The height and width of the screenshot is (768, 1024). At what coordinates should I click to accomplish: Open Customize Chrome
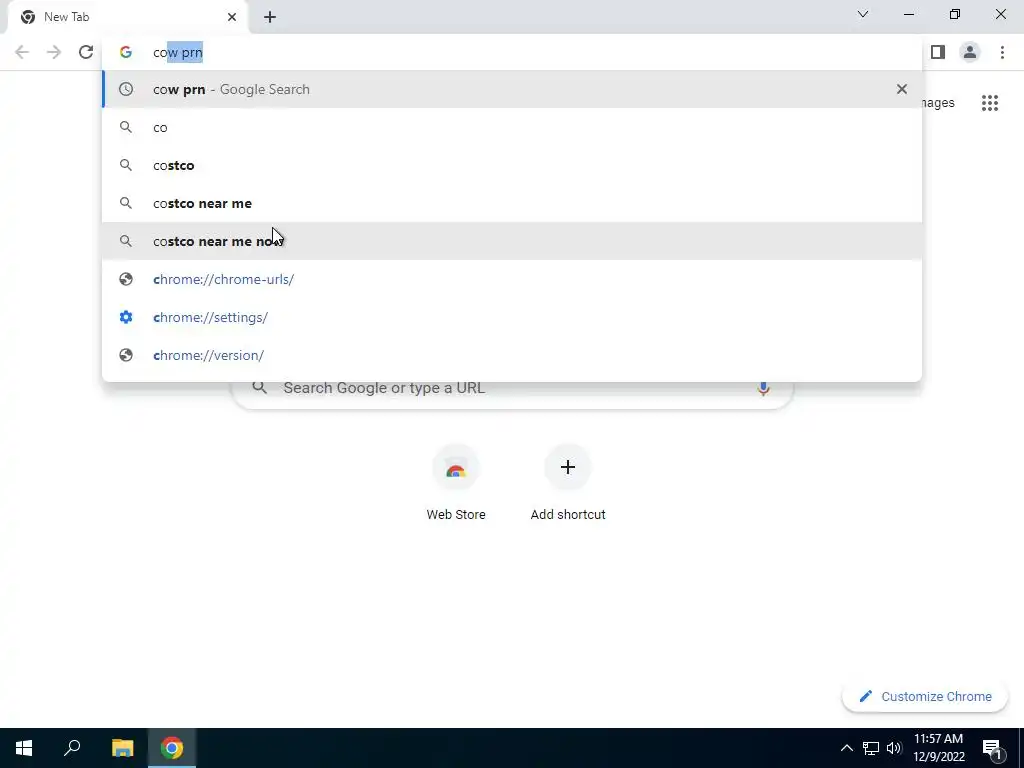[925, 696]
